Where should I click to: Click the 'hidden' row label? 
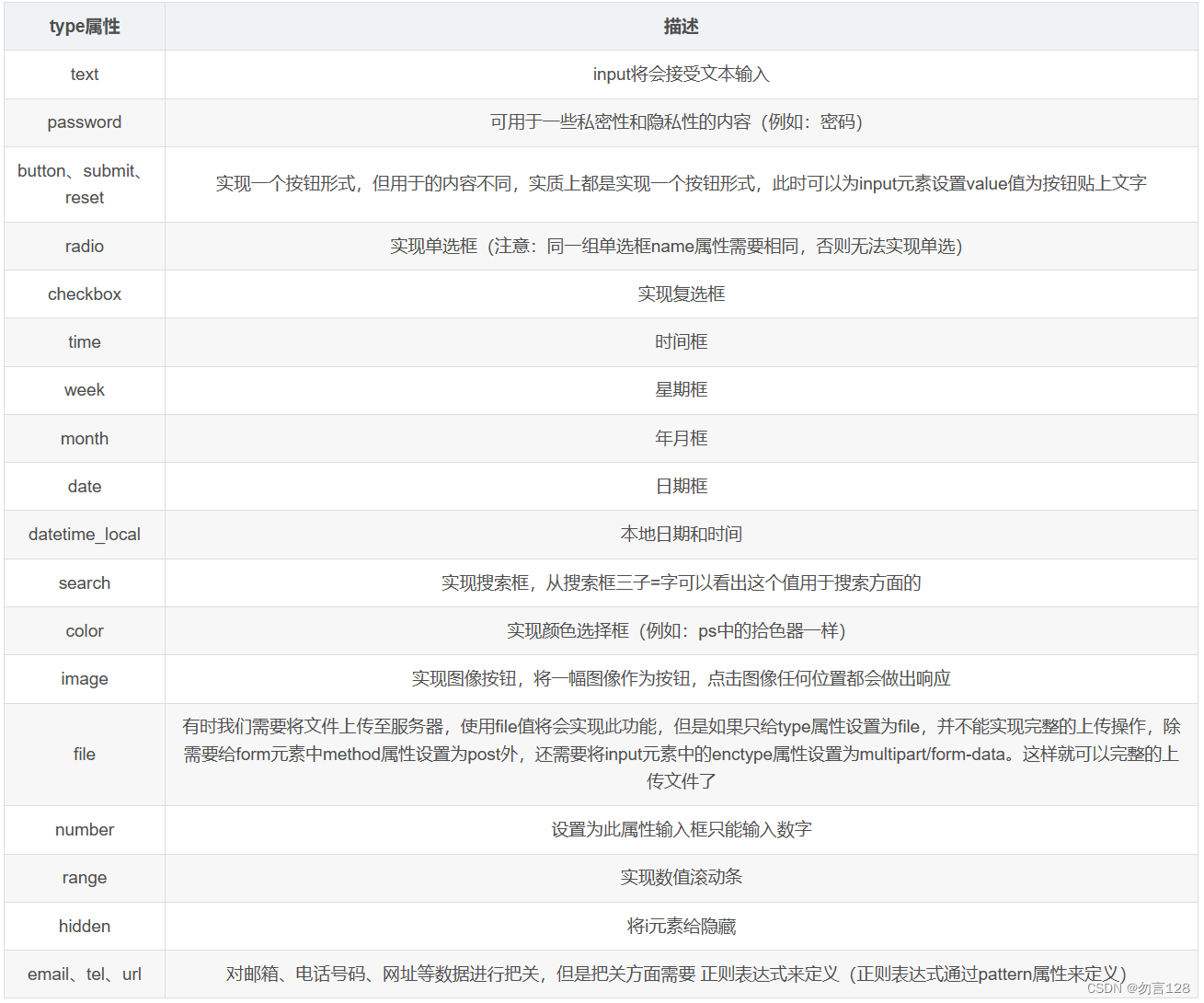[84, 927]
